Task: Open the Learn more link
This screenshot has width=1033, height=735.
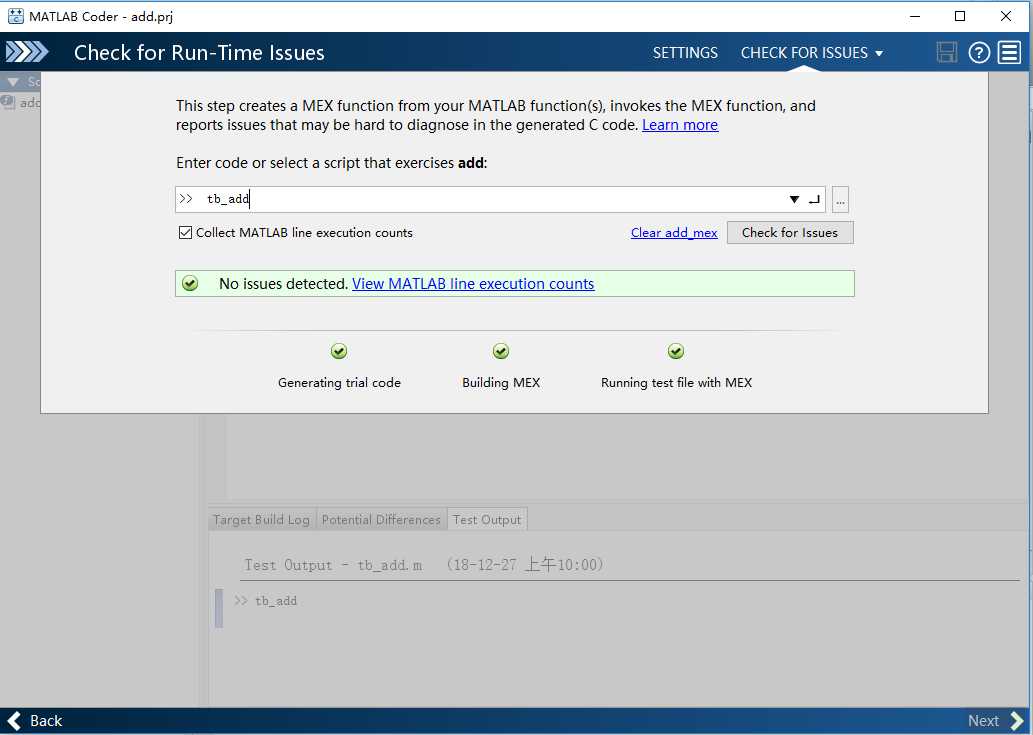Action: pyautogui.click(x=680, y=125)
